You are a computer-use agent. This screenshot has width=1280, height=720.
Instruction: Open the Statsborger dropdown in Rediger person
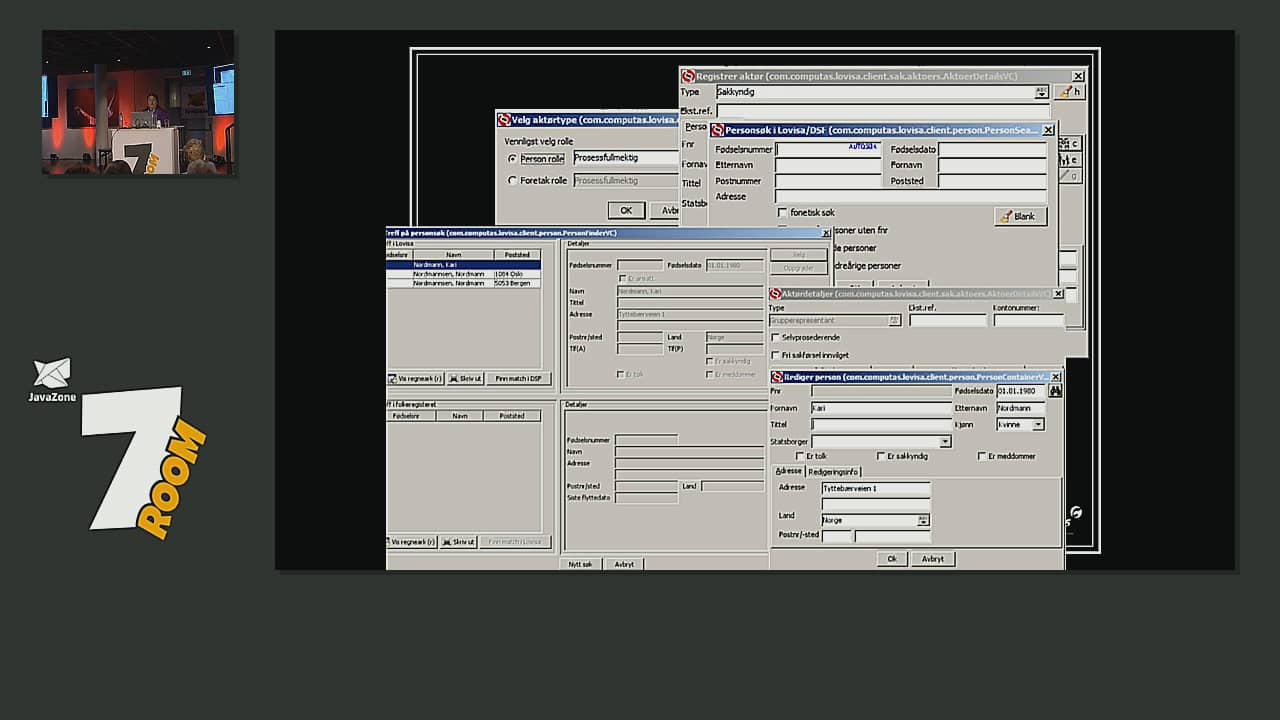click(945, 442)
